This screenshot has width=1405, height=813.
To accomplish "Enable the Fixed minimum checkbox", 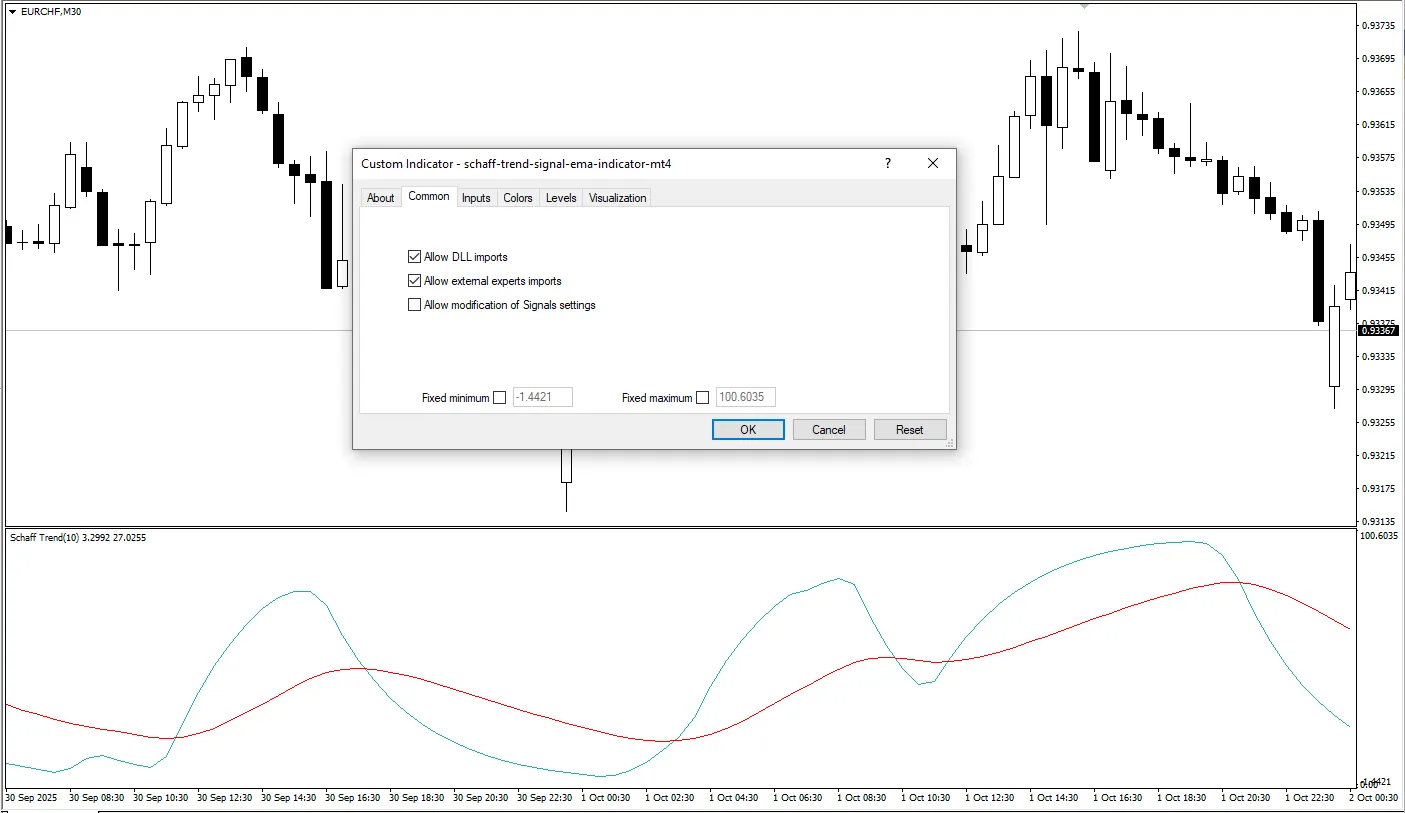I will [x=500, y=397].
